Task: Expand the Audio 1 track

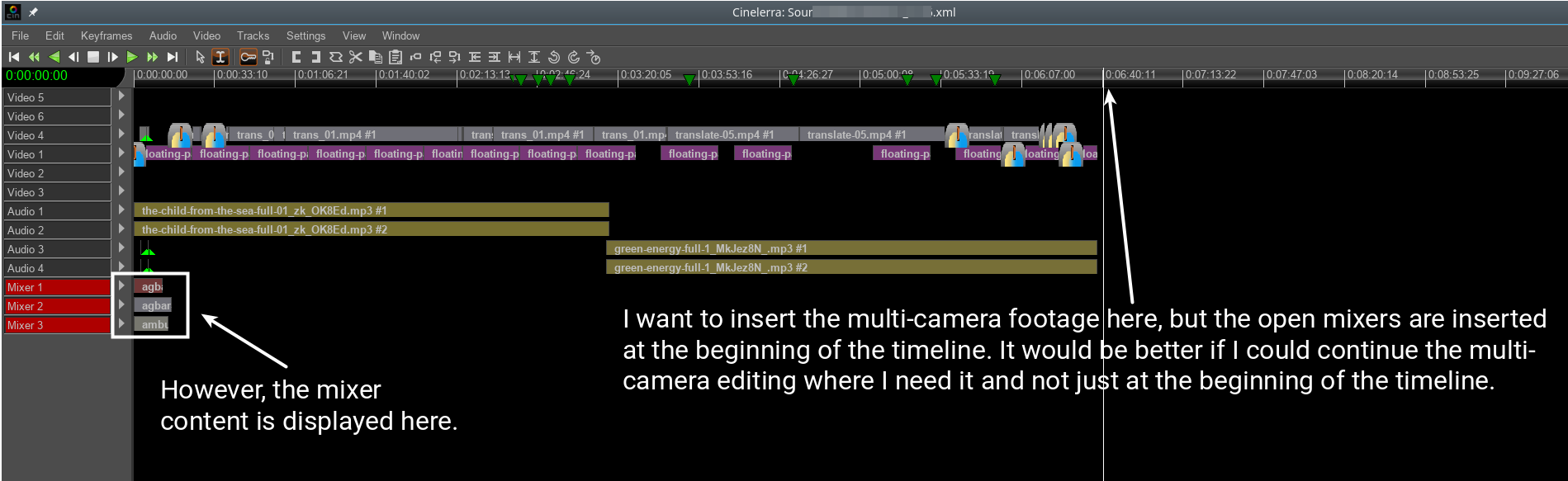Action: 121,210
